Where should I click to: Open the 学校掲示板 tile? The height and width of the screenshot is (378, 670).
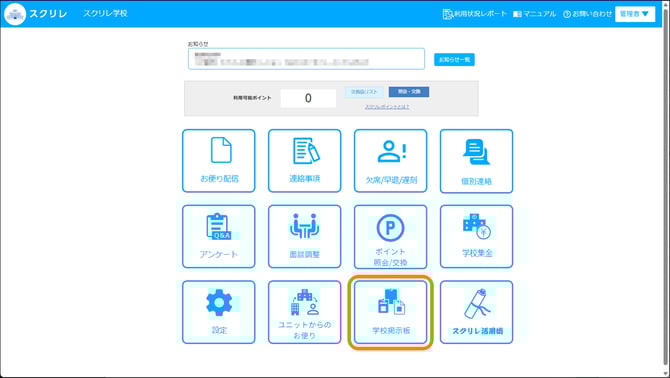pos(390,312)
